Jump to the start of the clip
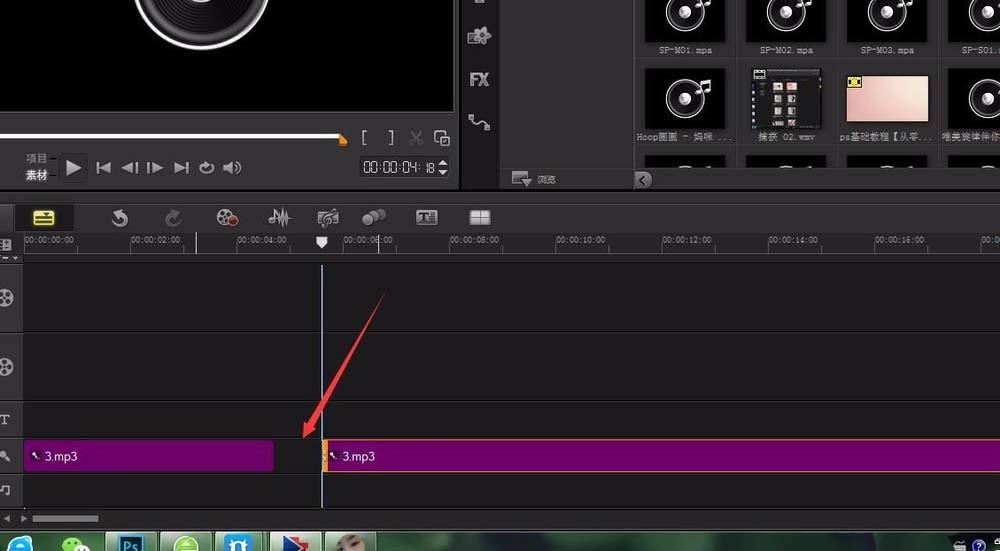 (103, 168)
